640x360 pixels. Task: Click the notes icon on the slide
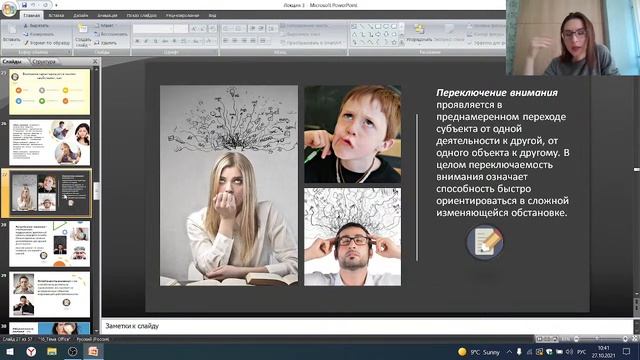pos(485,242)
